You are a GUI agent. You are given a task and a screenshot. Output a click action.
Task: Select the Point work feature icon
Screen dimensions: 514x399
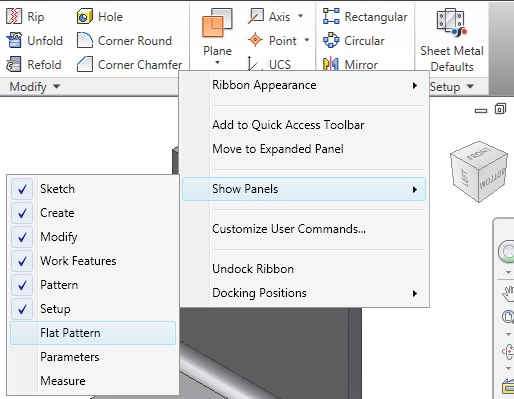click(256, 40)
